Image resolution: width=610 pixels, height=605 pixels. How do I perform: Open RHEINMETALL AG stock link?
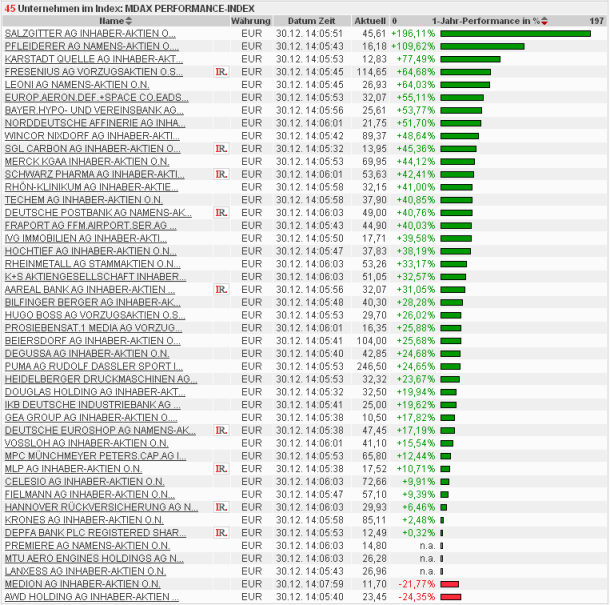coord(92,264)
